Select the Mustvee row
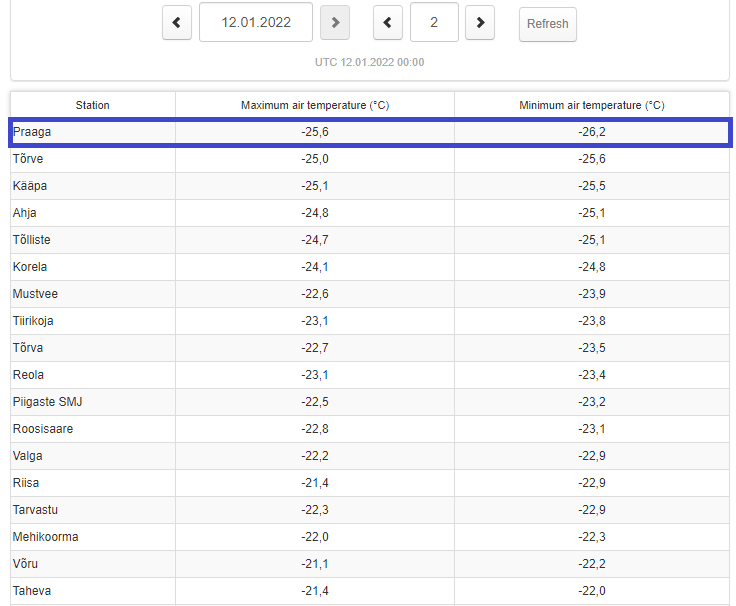 (x=370, y=294)
